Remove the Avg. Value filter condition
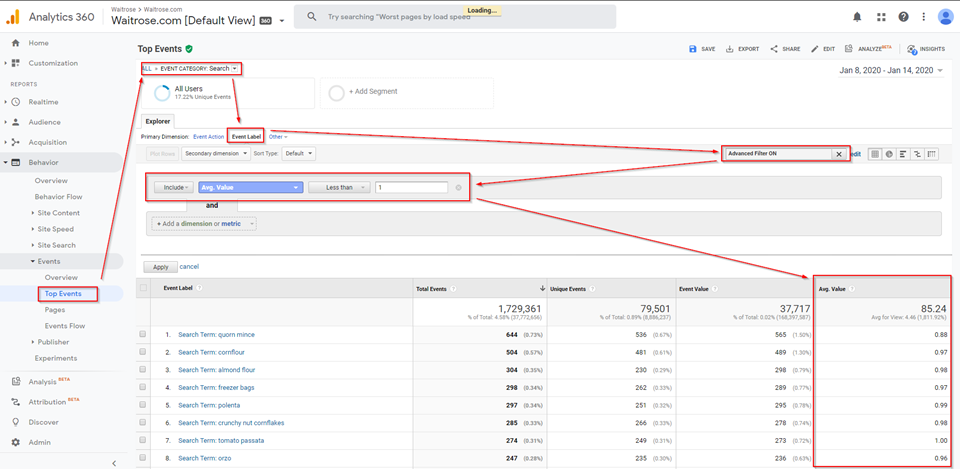The image size is (960, 469). click(x=458, y=188)
